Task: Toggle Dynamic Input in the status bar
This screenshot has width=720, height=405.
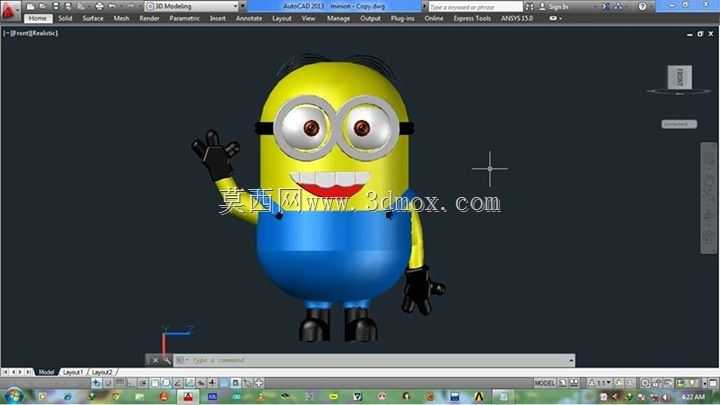Action: point(201,382)
